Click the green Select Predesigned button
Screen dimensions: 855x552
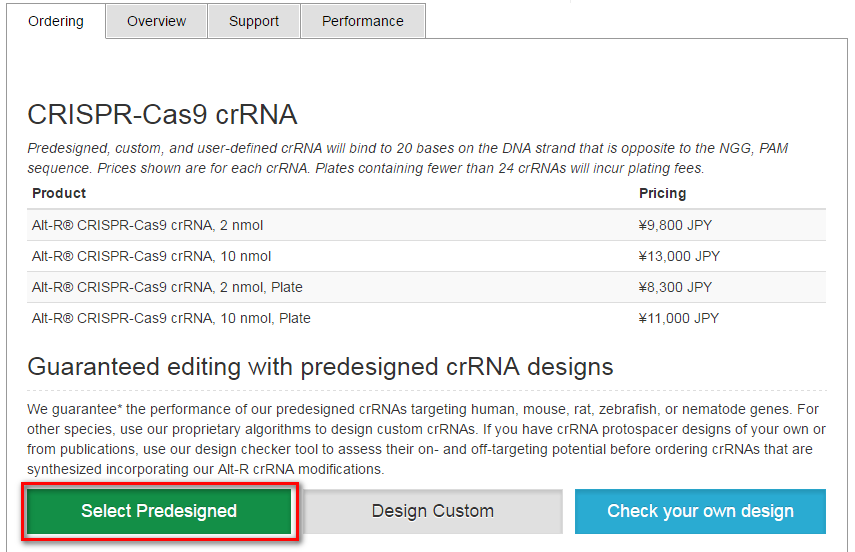point(159,511)
